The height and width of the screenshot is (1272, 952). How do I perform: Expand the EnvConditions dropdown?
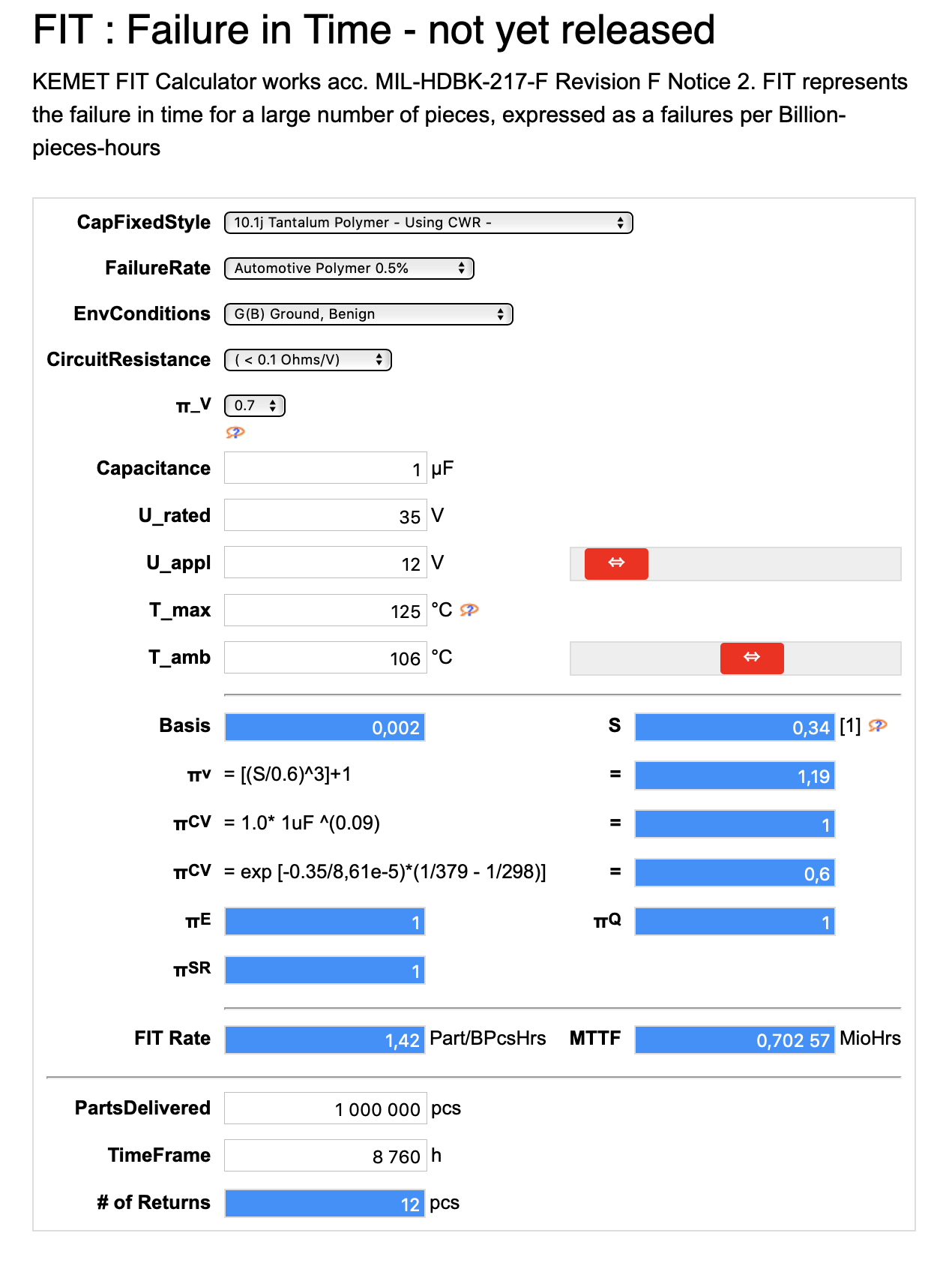pos(369,314)
